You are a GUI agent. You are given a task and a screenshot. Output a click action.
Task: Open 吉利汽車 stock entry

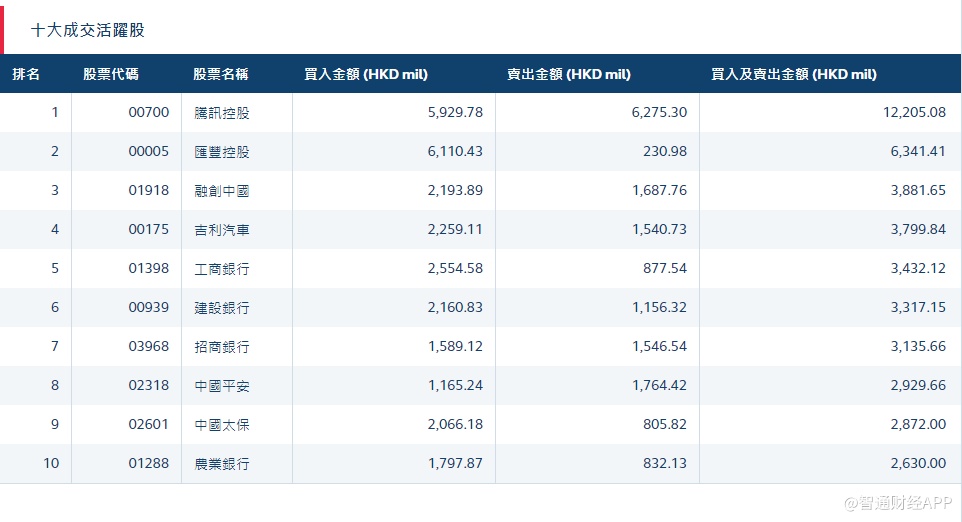coord(222,230)
